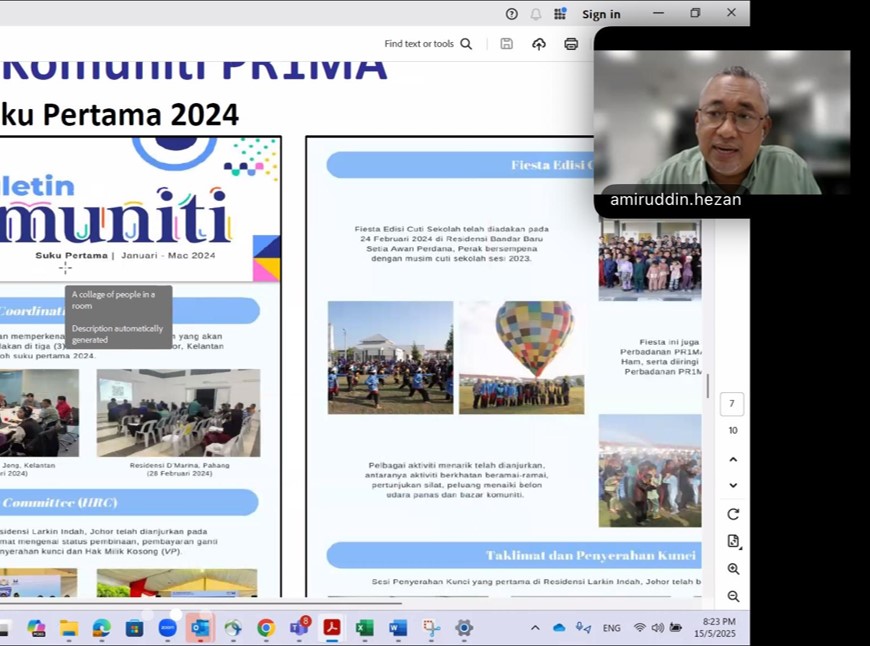Zoom out using the minus magnifier
The image size is (870, 646).
click(x=733, y=596)
